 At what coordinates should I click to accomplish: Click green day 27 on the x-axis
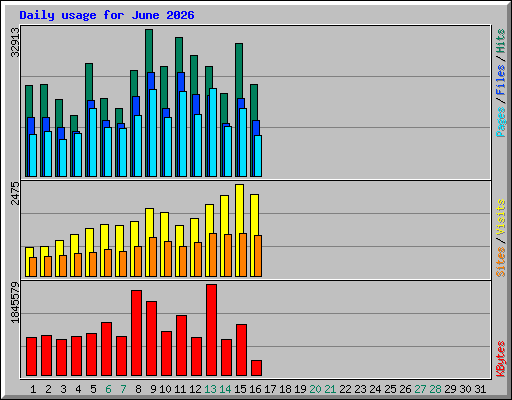pyautogui.click(x=420, y=389)
